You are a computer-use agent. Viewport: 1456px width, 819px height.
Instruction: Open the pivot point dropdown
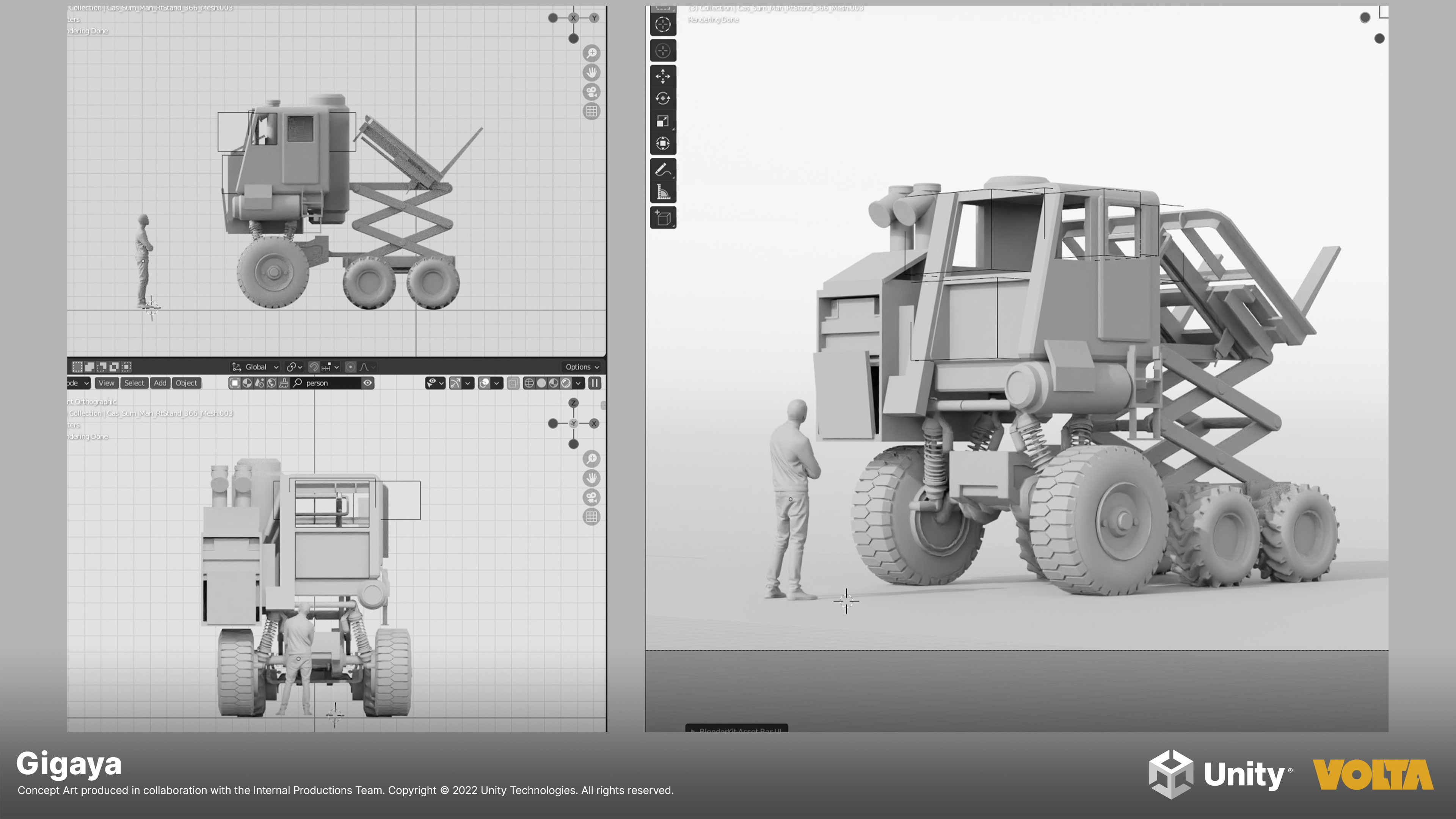tap(295, 367)
